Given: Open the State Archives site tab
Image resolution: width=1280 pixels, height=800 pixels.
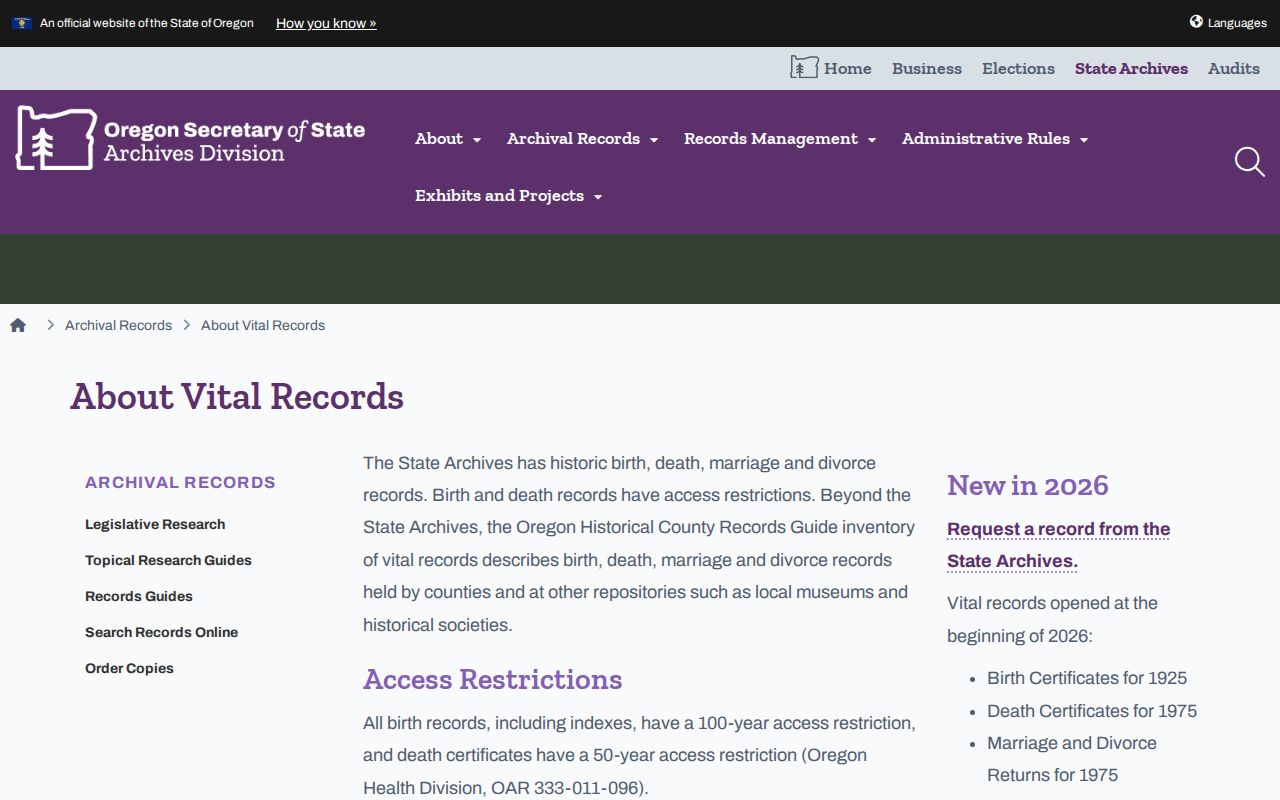Looking at the screenshot, I should (1131, 68).
